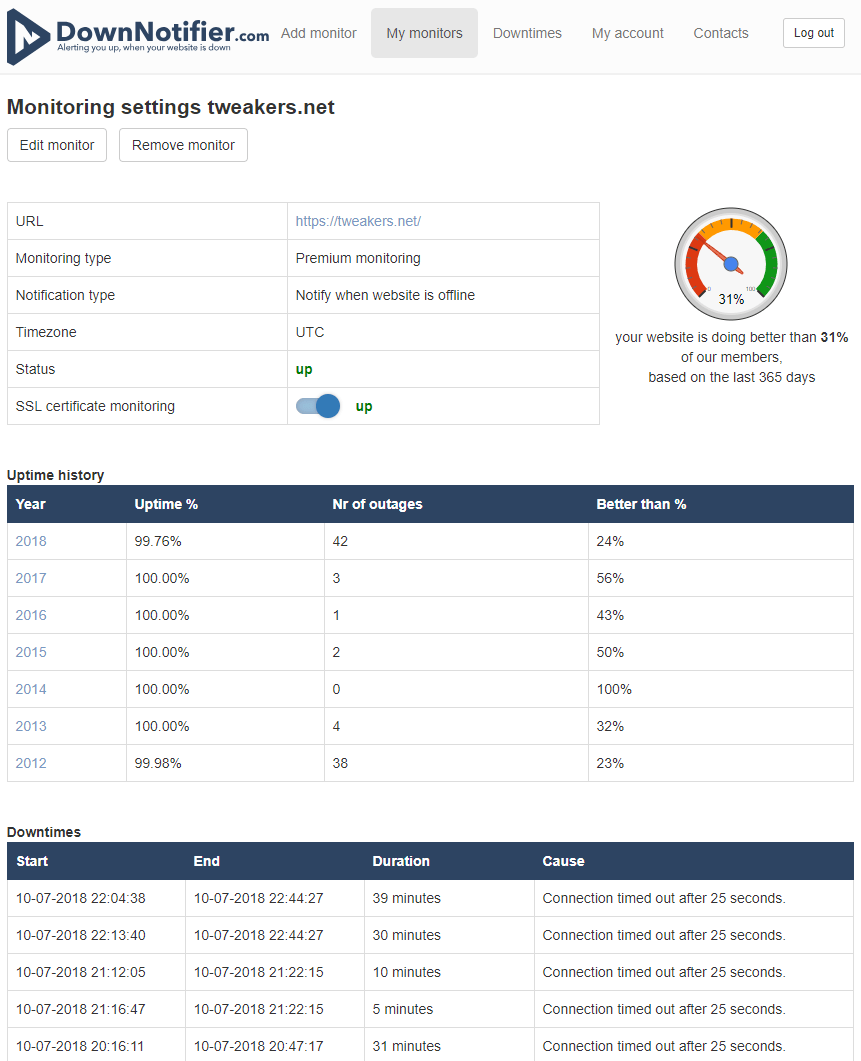Screen dimensions: 861x1061
Task: Select the 24% better-than cell
Action: tap(721, 541)
